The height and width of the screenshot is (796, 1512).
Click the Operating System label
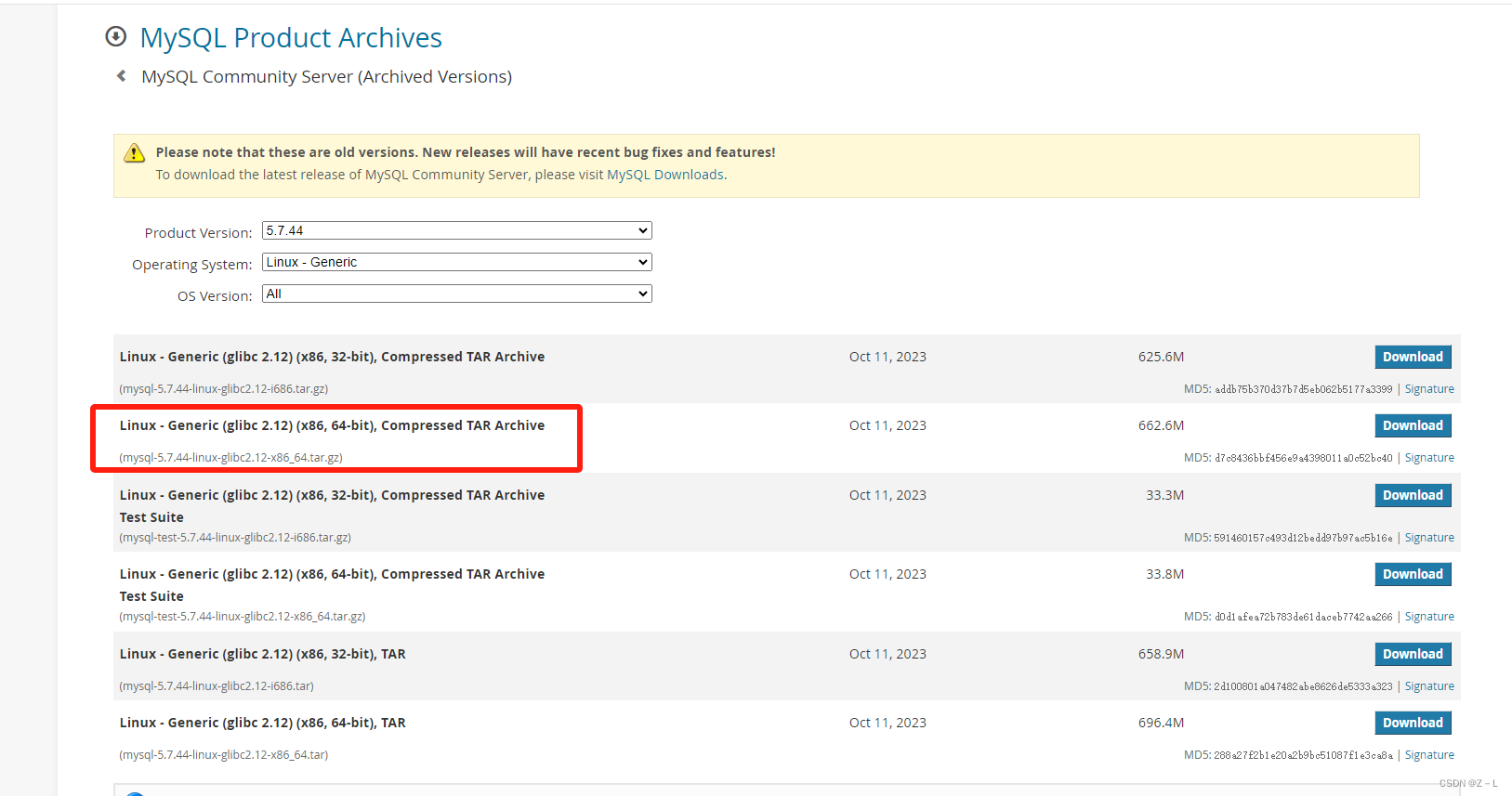coord(191,265)
